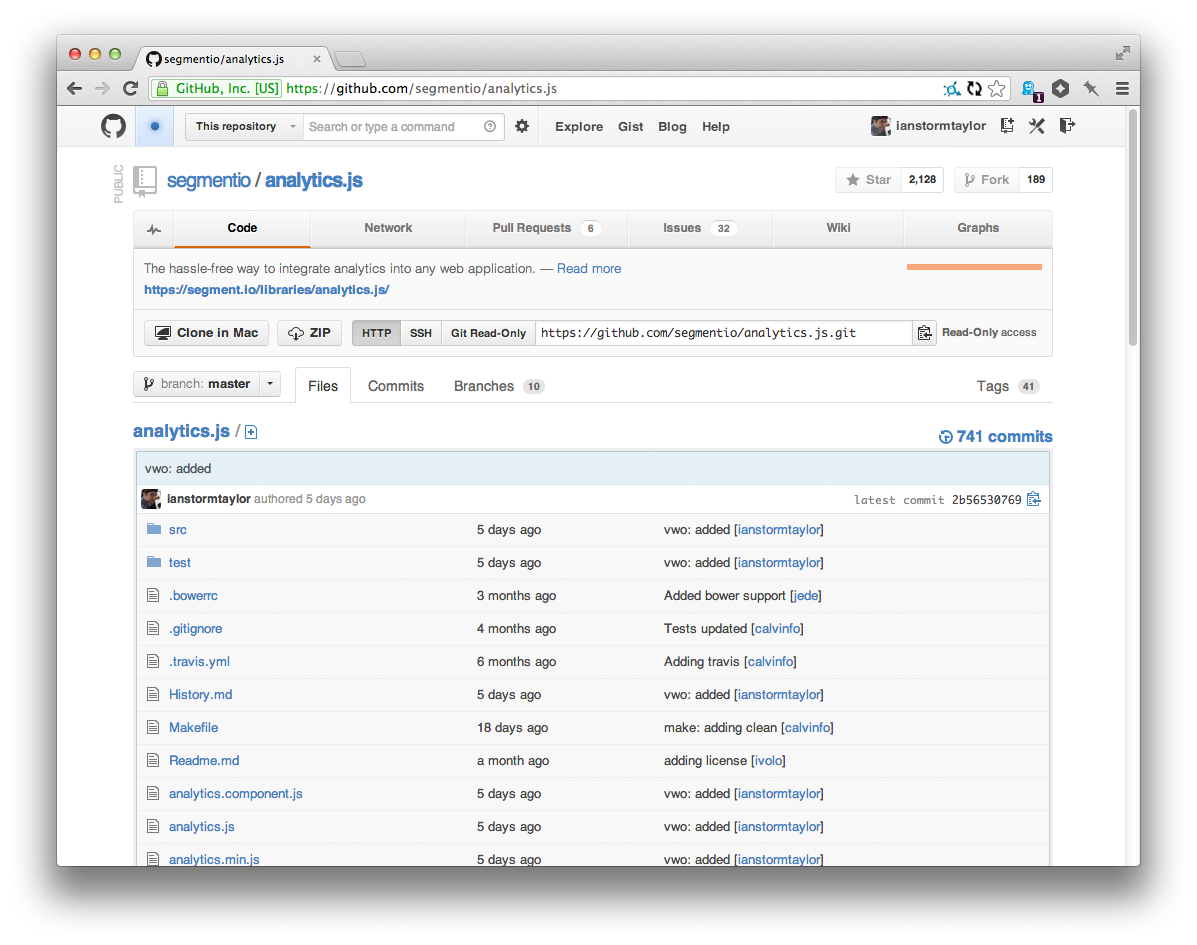Reload the page button
Viewport: 1197px width, 945px height.
[x=131, y=89]
